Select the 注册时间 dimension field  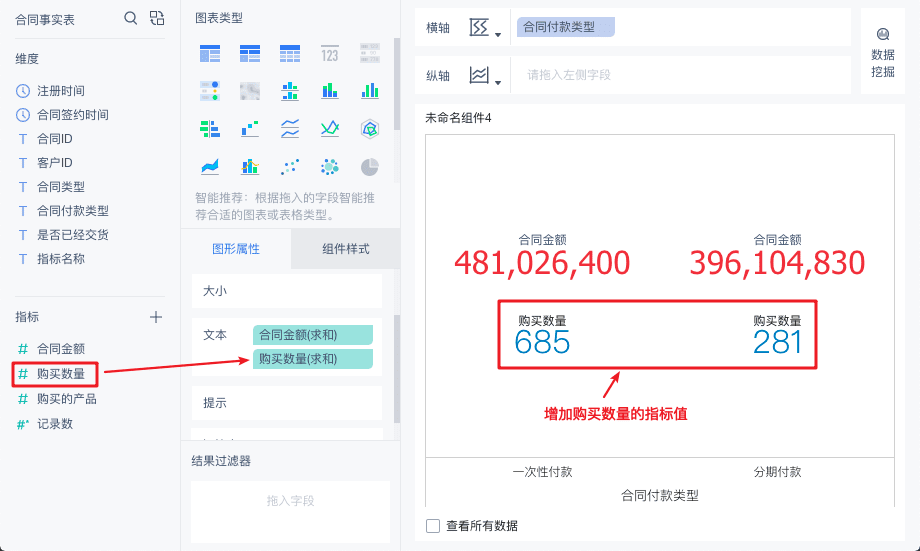click(61, 91)
